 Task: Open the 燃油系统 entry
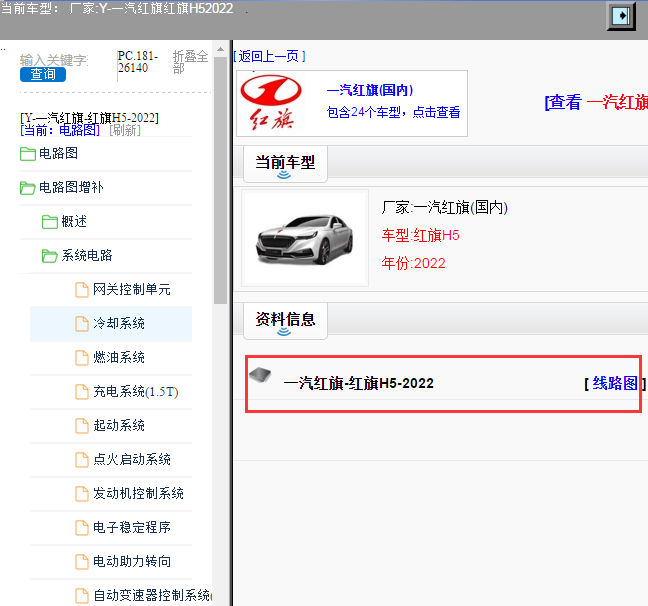pyautogui.click(x=119, y=357)
